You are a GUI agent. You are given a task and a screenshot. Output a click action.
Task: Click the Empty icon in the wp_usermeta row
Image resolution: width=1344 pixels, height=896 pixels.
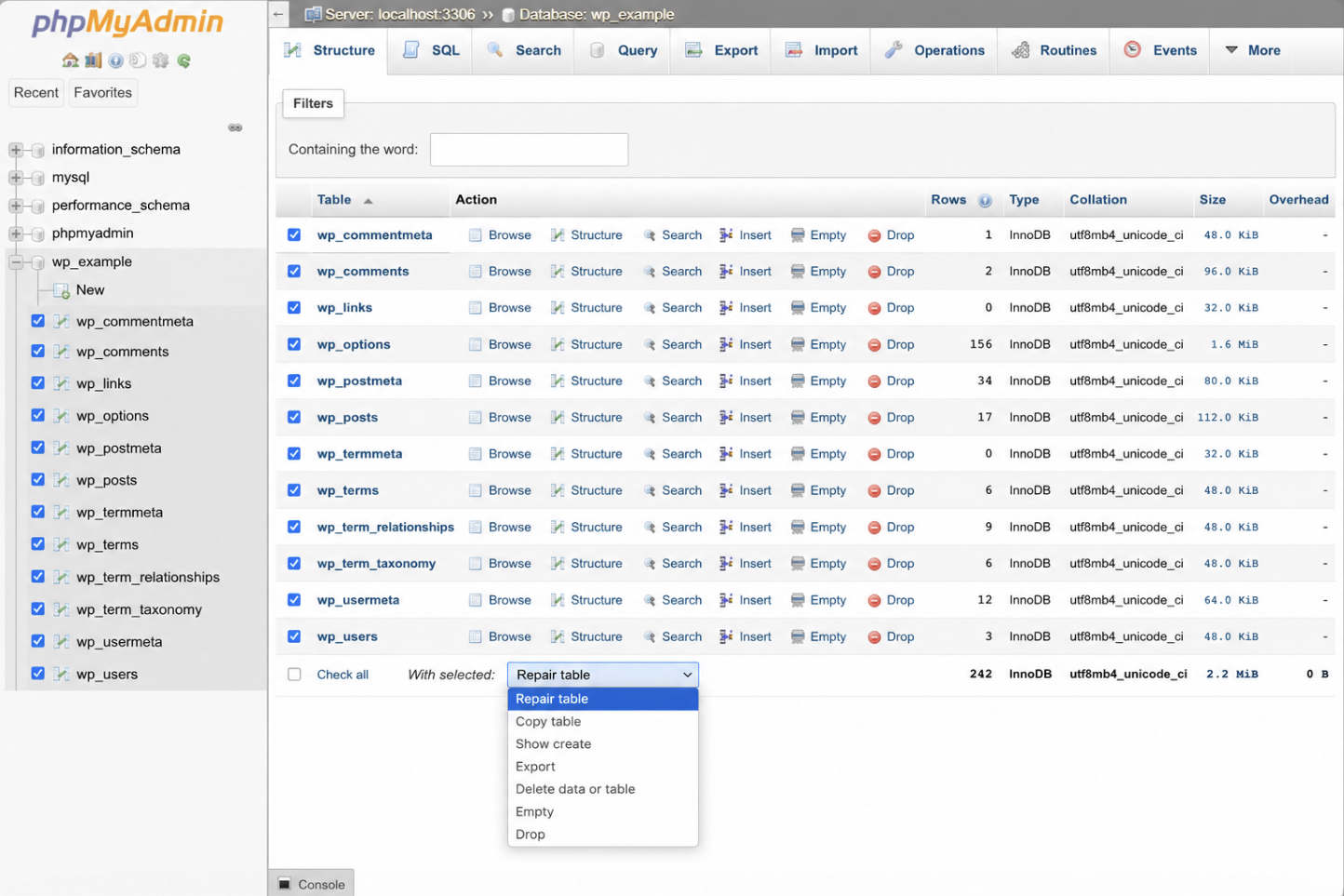tap(798, 600)
